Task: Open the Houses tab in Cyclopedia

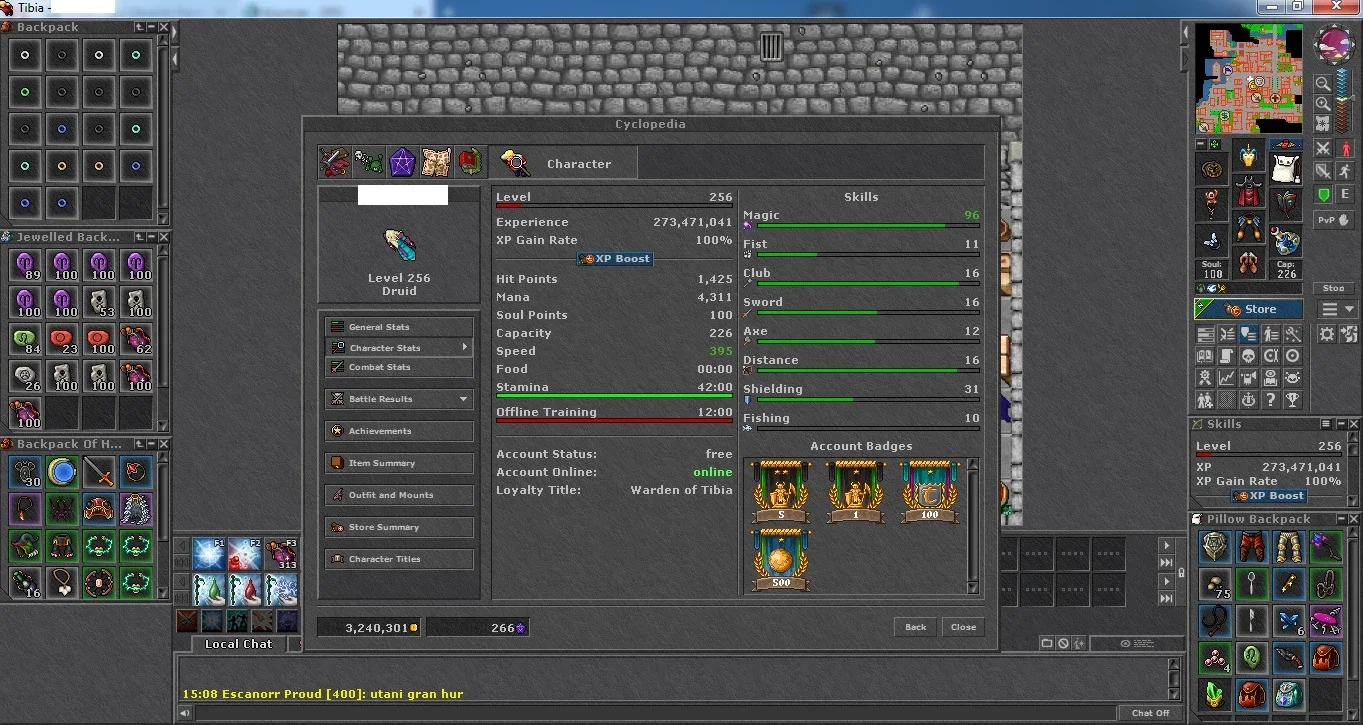Action: coord(470,162)
